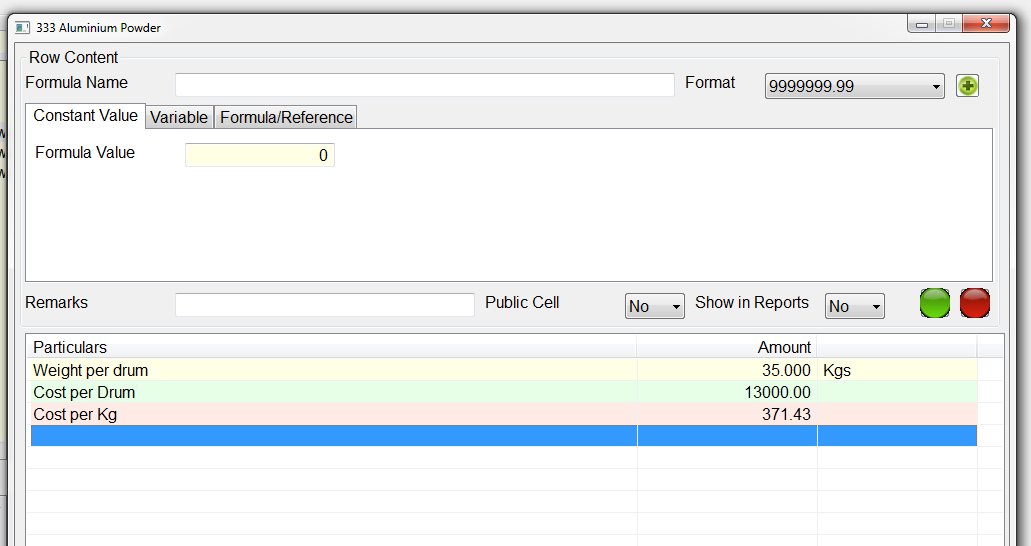This screenshot has width=1031, height=546.
Task: Click the green plus icon beside Format
Action: coord(967,86)
